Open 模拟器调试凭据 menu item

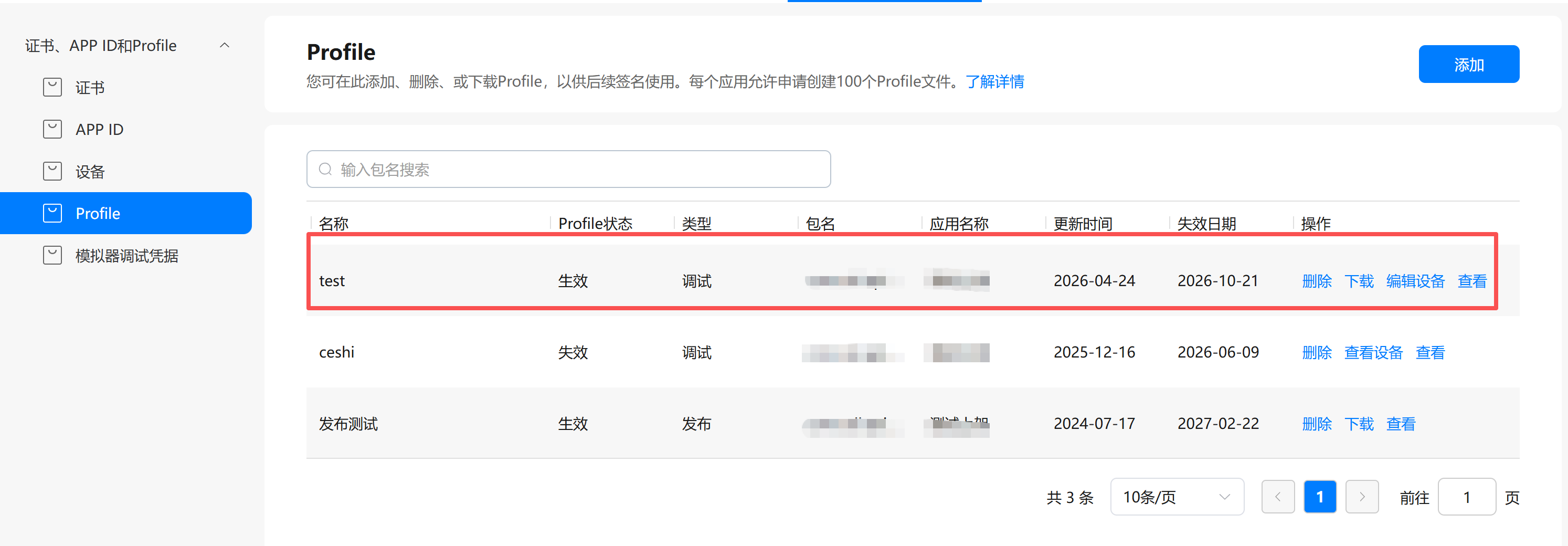pos(126,255)
